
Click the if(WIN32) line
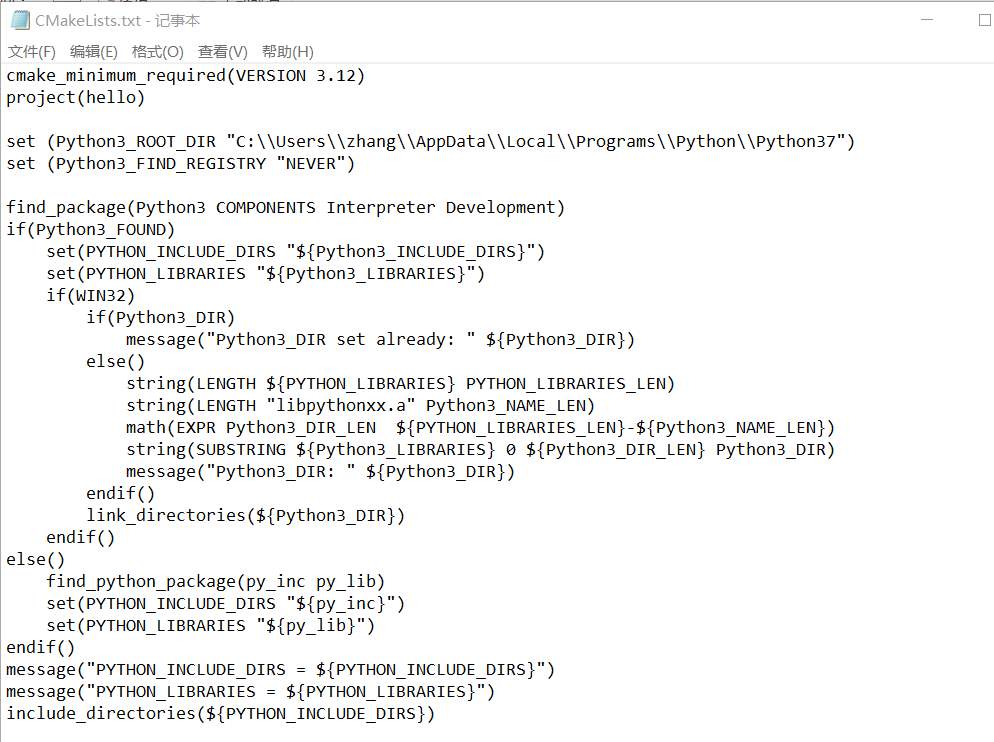[90, 296]
